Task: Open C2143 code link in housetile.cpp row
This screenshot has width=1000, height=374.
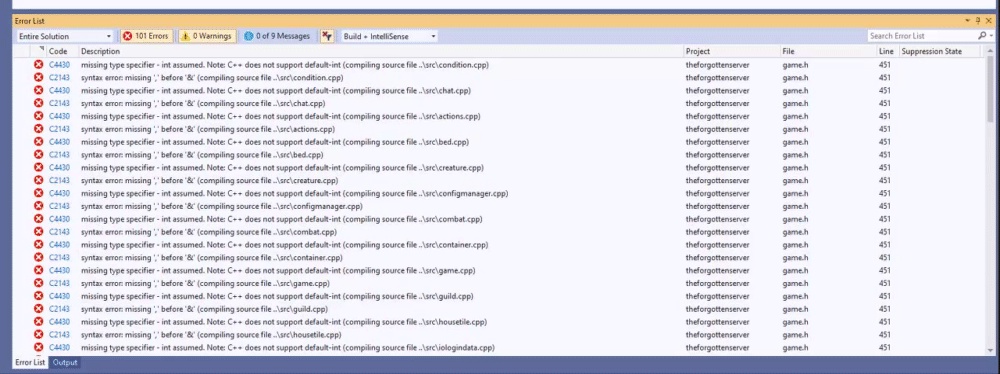Action: point(59,334)
